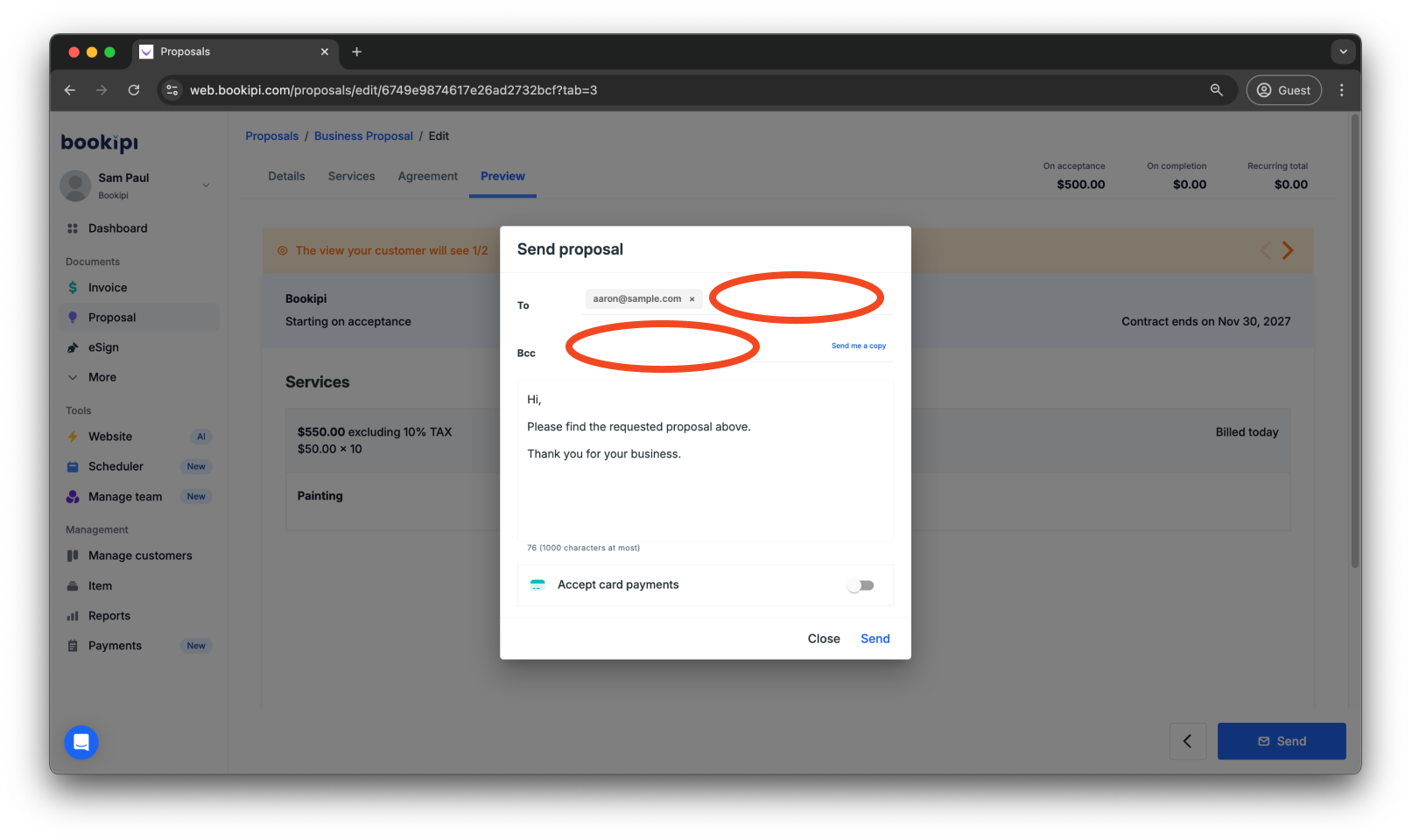Select the Invoice section in the sidebar
Screen dimensions: 1412x840
(x=107, y=287)
